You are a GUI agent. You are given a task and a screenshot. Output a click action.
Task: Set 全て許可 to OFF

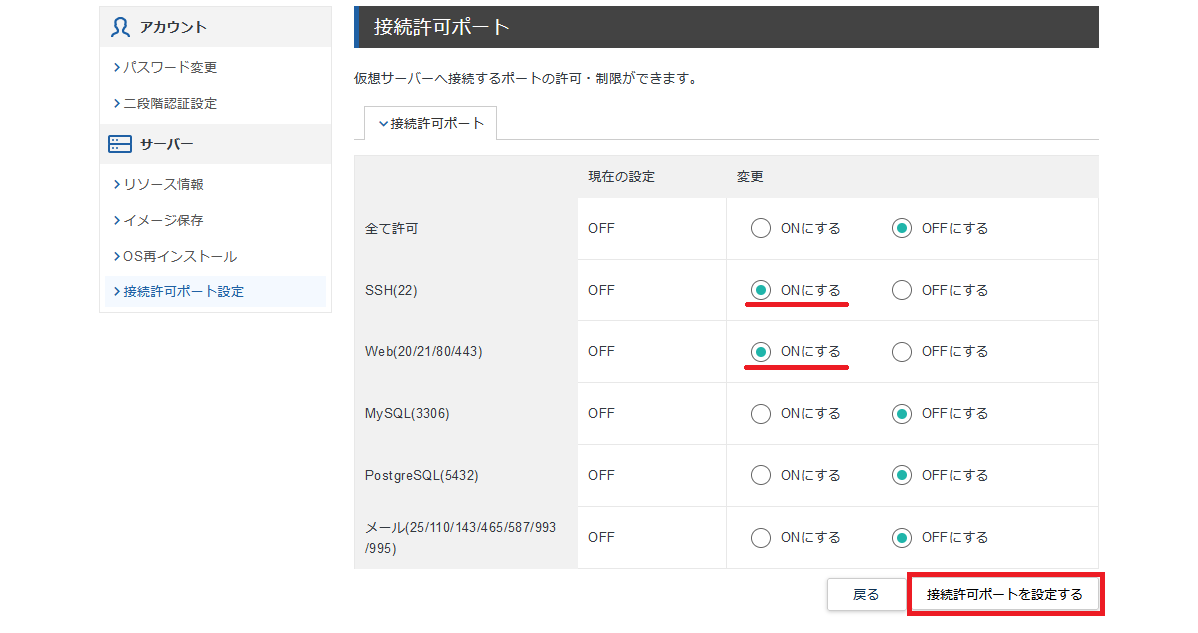[902, 228]
